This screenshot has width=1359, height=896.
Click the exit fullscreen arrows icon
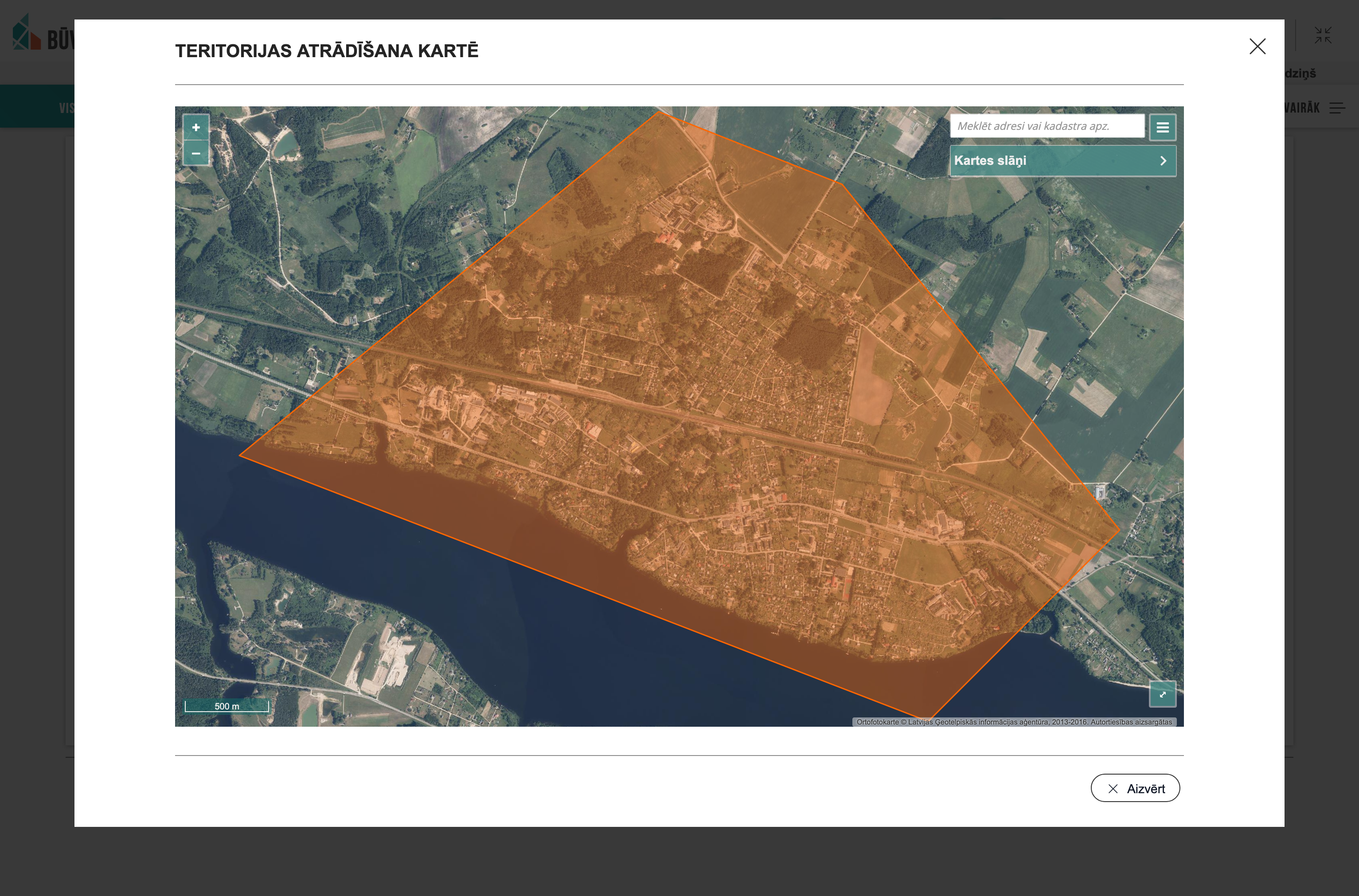pos(1322,35)
